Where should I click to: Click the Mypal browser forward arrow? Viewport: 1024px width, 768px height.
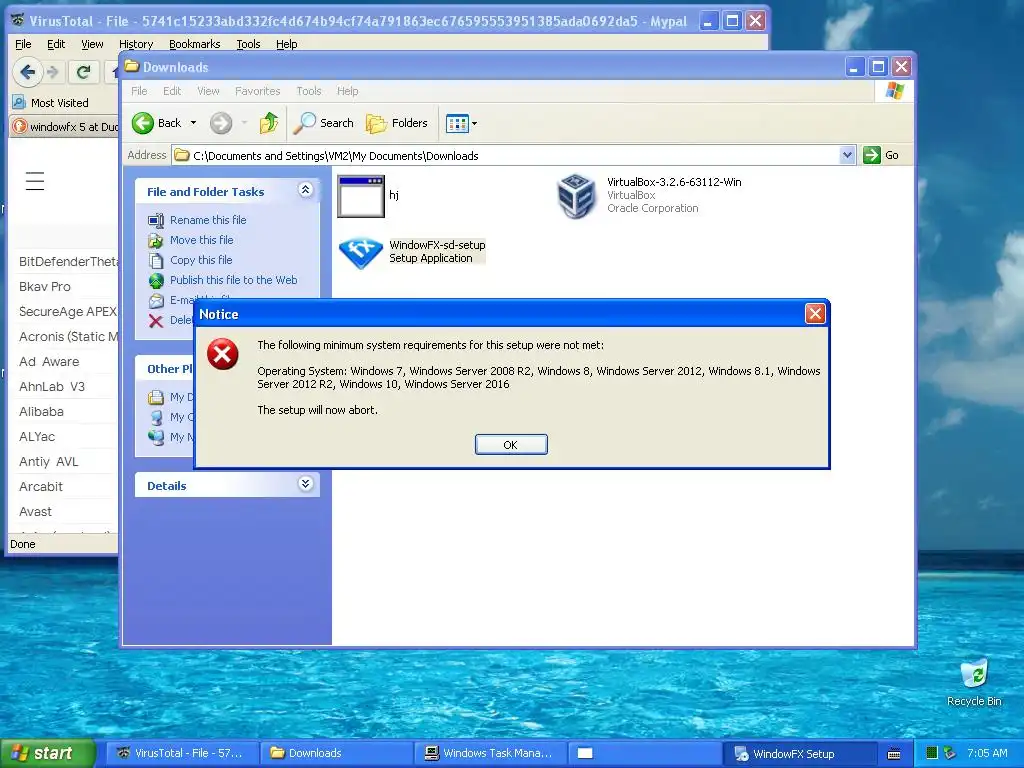coord(53,72)
